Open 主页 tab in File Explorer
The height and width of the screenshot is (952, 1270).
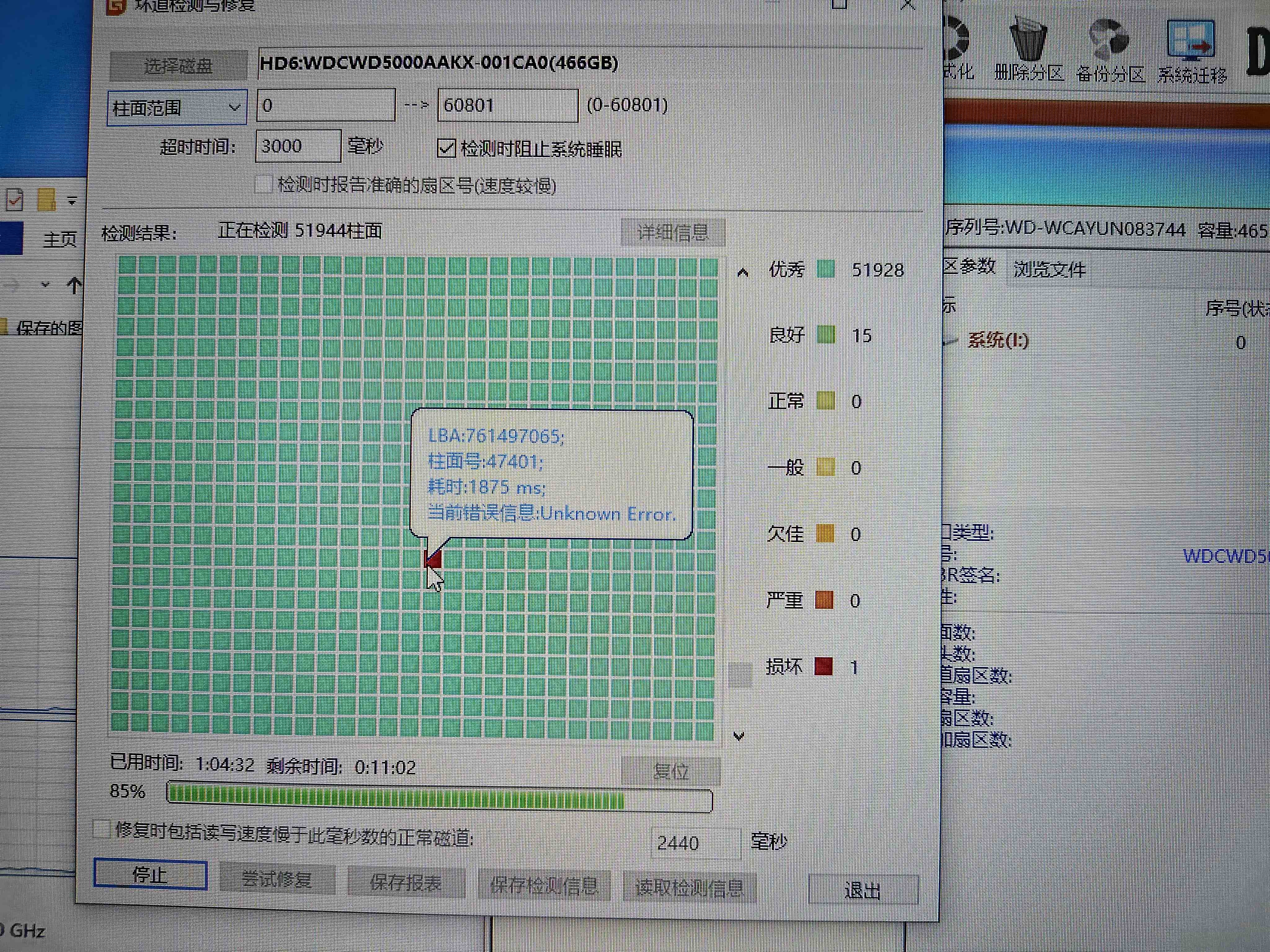tap(59, 239)
